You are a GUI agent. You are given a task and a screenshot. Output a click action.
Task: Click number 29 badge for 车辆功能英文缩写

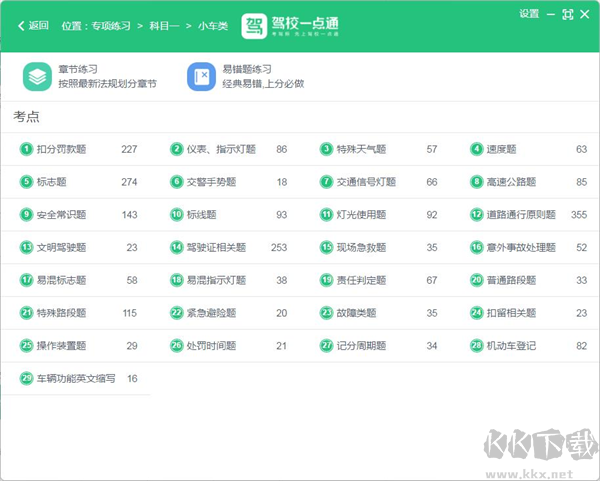26,378
